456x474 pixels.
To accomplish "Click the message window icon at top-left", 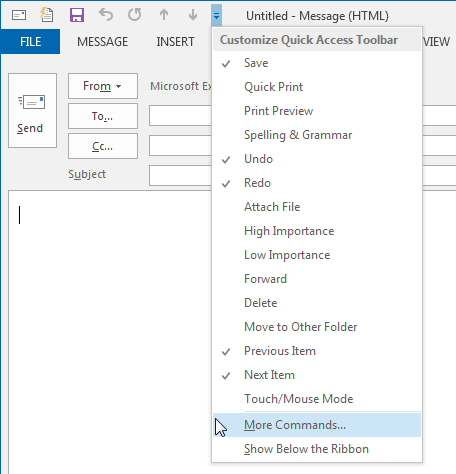I will pos(19,15).
